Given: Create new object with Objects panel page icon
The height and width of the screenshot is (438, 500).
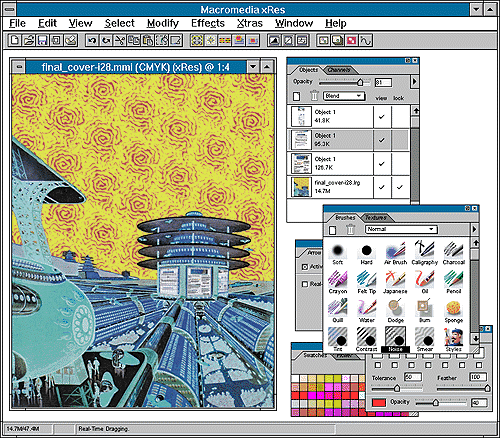Looking at the screenshot, I should pyautogui.click(x=296, y=96).
